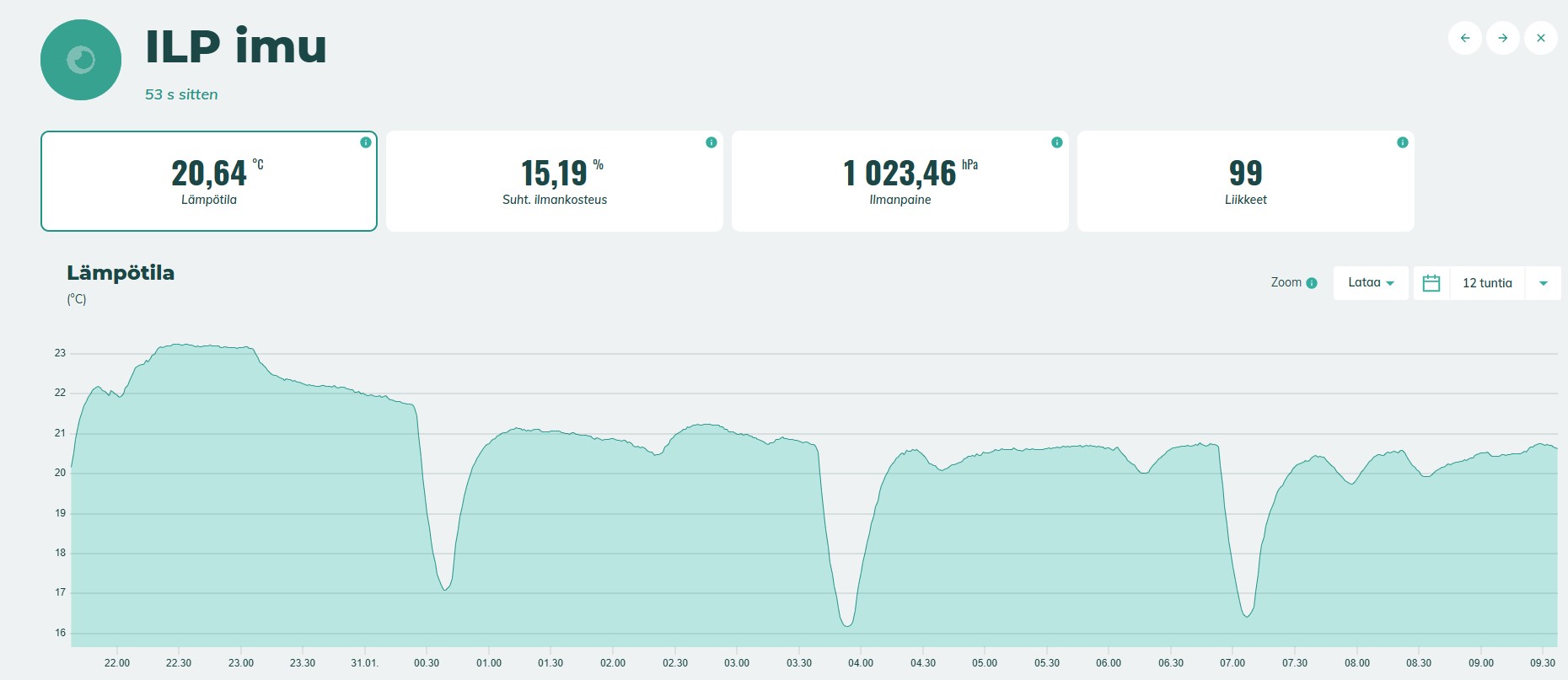Go to previous sensor with left arrow
This screenshot has width=1568, height=680.
1465,38
